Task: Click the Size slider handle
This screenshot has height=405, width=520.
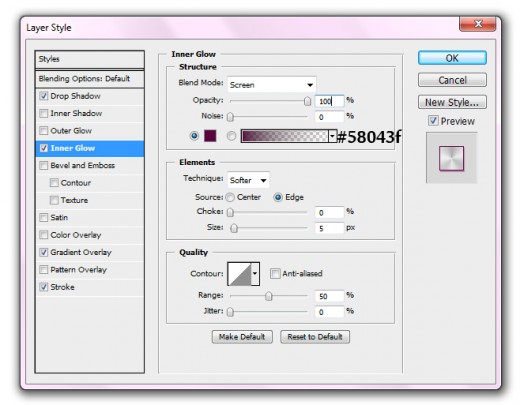Action: point(234,228)
